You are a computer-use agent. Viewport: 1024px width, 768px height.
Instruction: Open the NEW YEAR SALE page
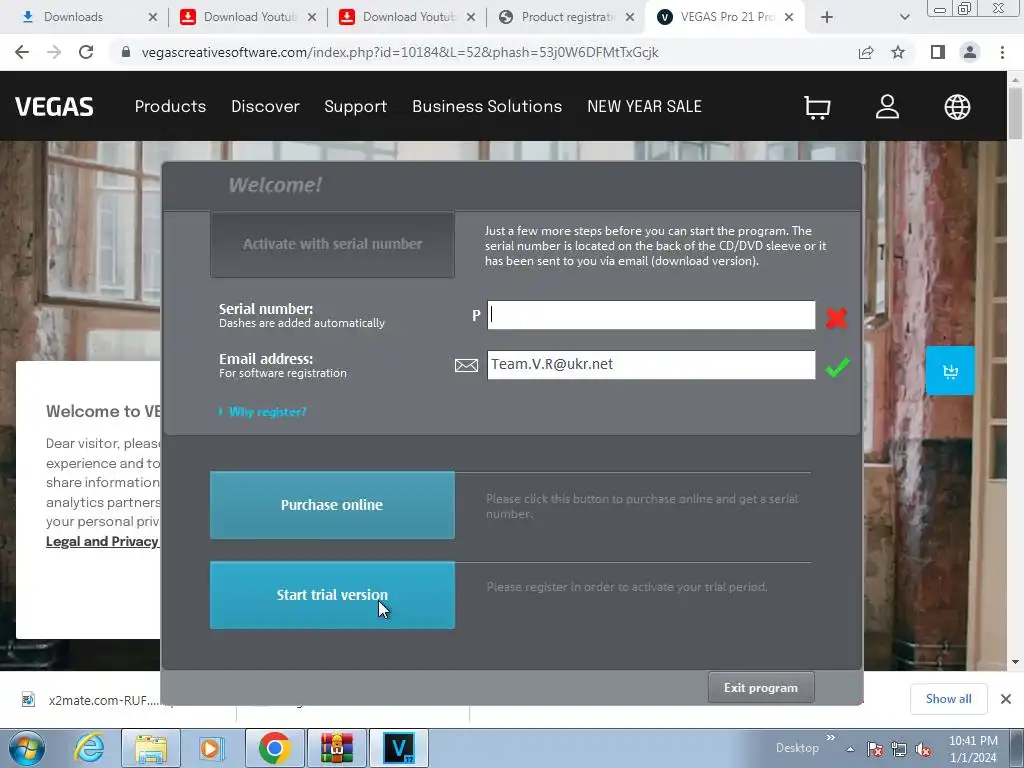tap(644, 106)
